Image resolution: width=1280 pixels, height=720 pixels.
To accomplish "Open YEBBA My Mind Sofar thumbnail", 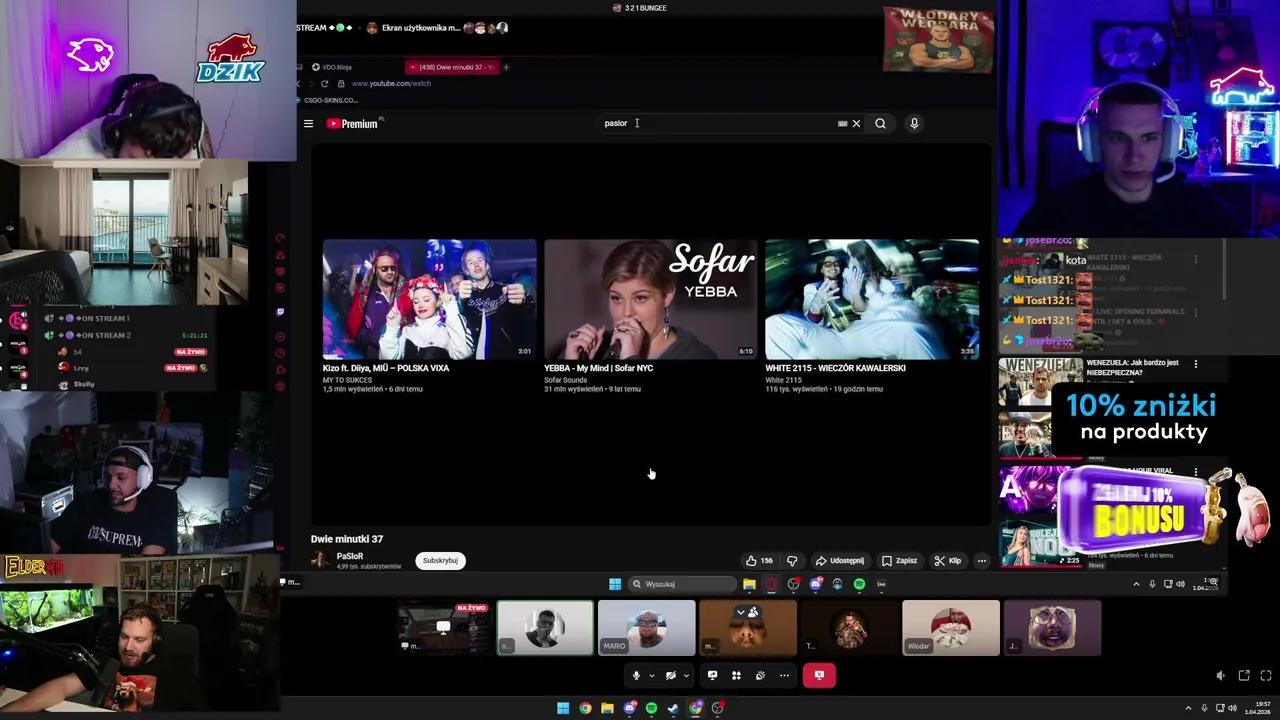I will click(650, 299).
